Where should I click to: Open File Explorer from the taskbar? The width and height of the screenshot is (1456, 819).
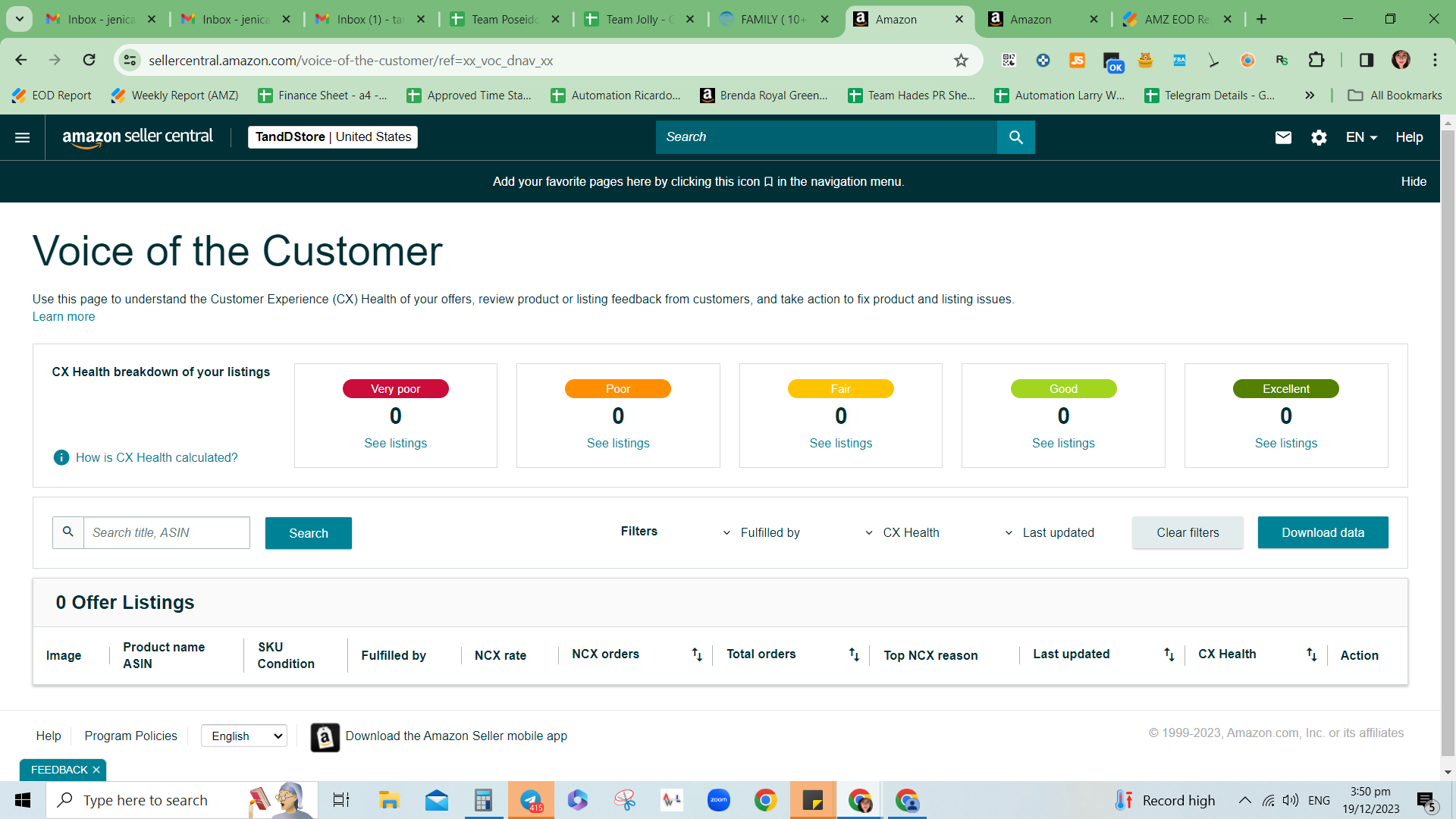(389, 800)
